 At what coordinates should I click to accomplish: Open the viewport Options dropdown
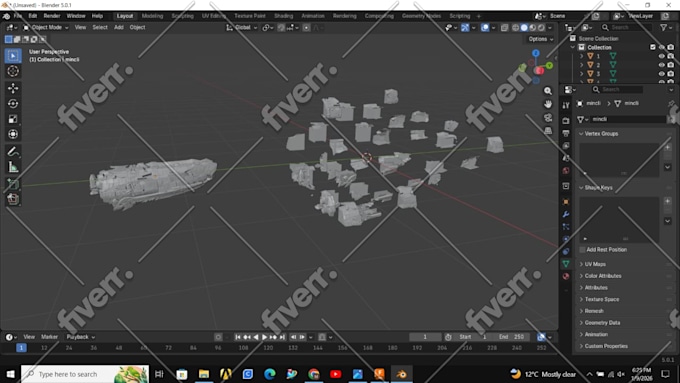pyautogui.click(x=540, y=39)
